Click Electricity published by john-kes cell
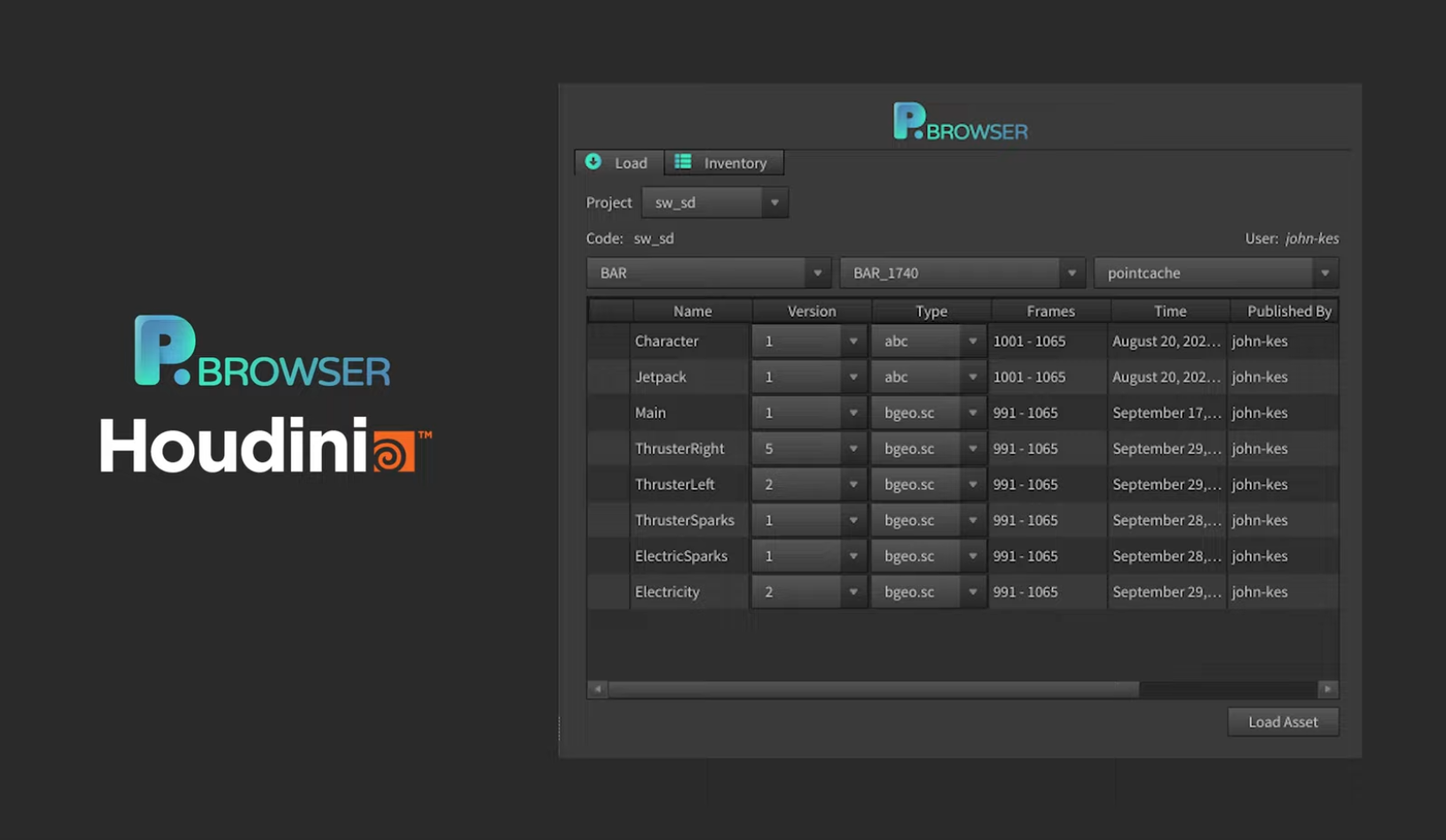This screenshot has height=840, width=1446. [1283, 592]
